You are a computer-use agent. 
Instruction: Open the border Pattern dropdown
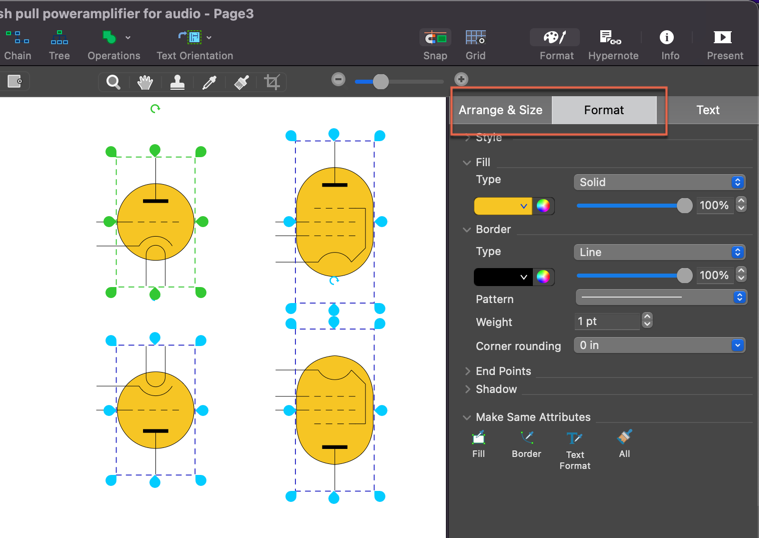click(661, 297)
